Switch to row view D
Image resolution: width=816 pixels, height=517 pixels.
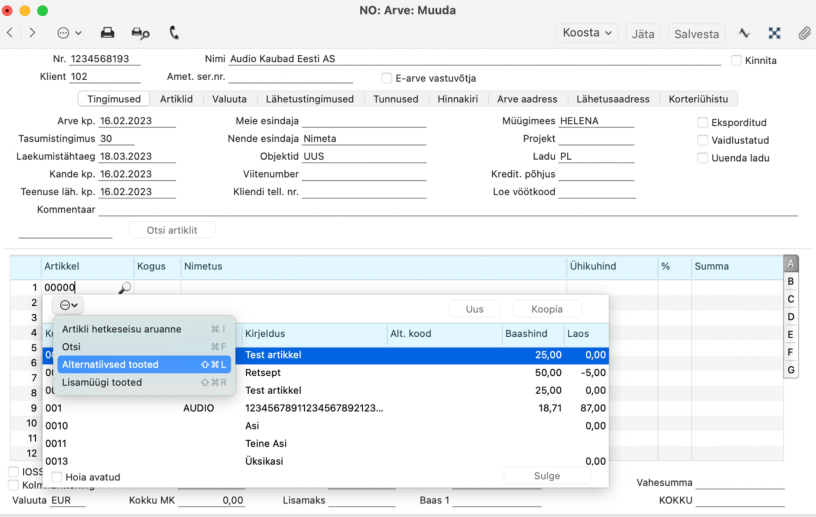coord(790,317)
